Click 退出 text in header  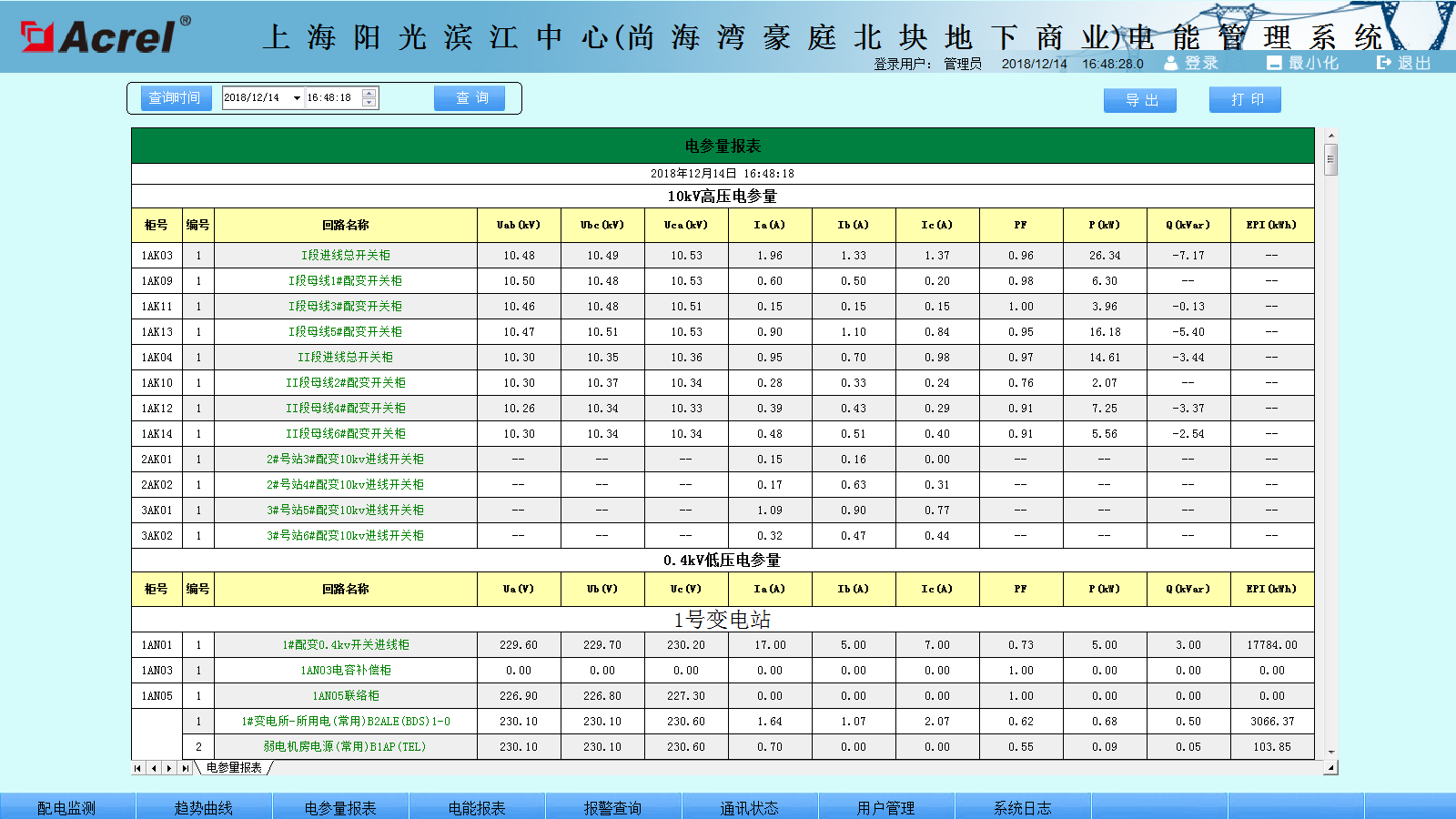(x=1414, y=63)
